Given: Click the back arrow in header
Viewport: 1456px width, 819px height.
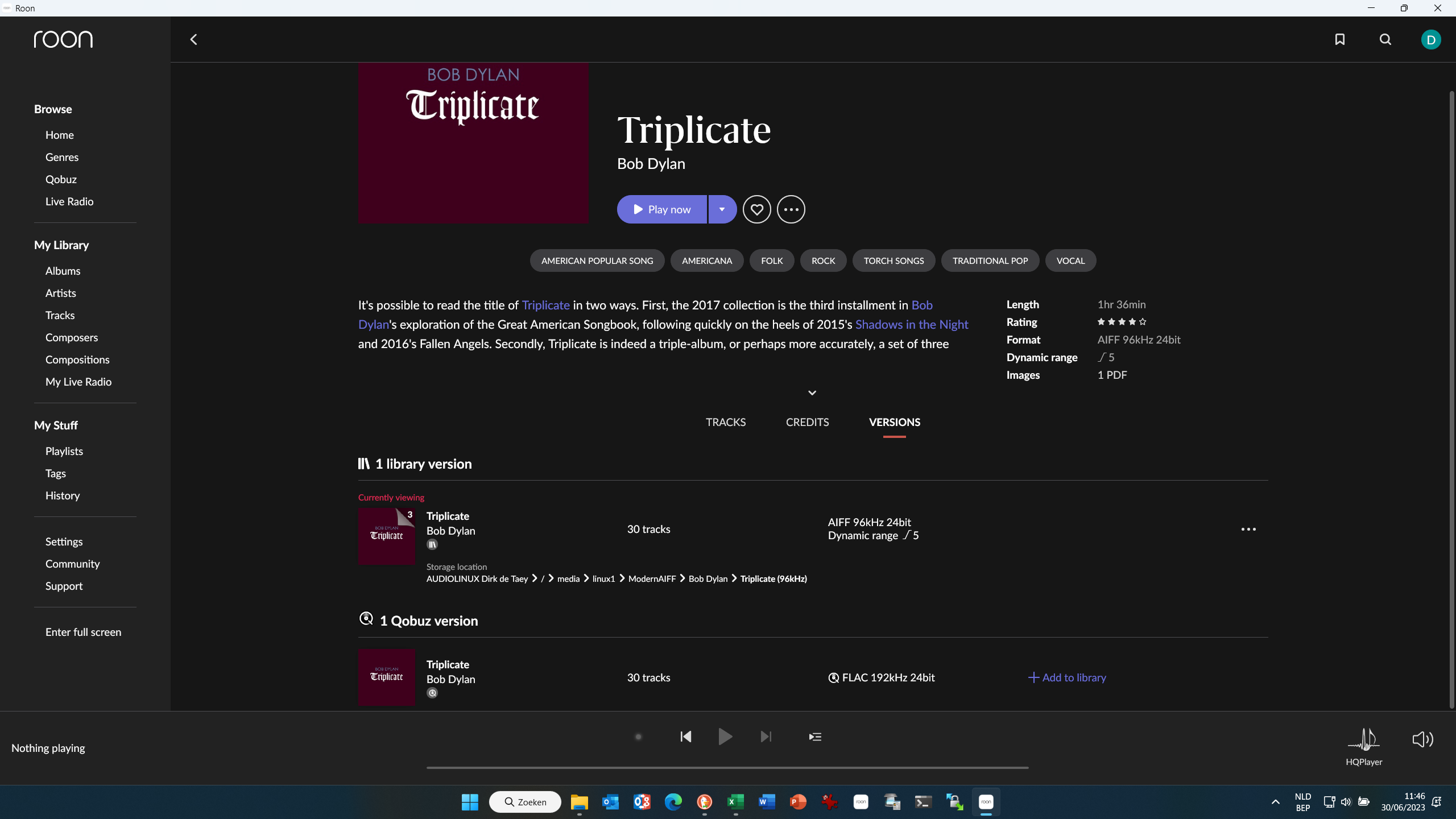Looking at the screenshot, I should pyautogui.click(x=193, y=39).
